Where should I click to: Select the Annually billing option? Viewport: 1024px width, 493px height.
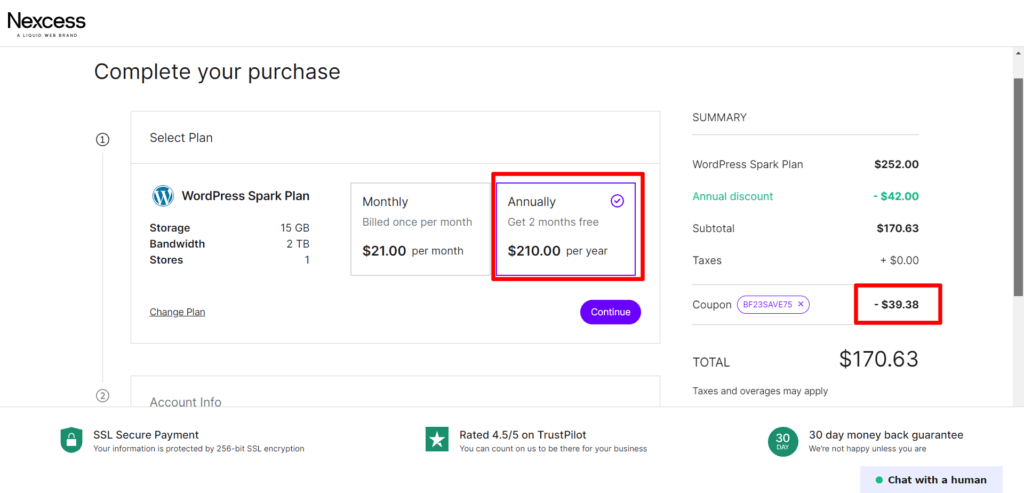(x=566, y=229)
